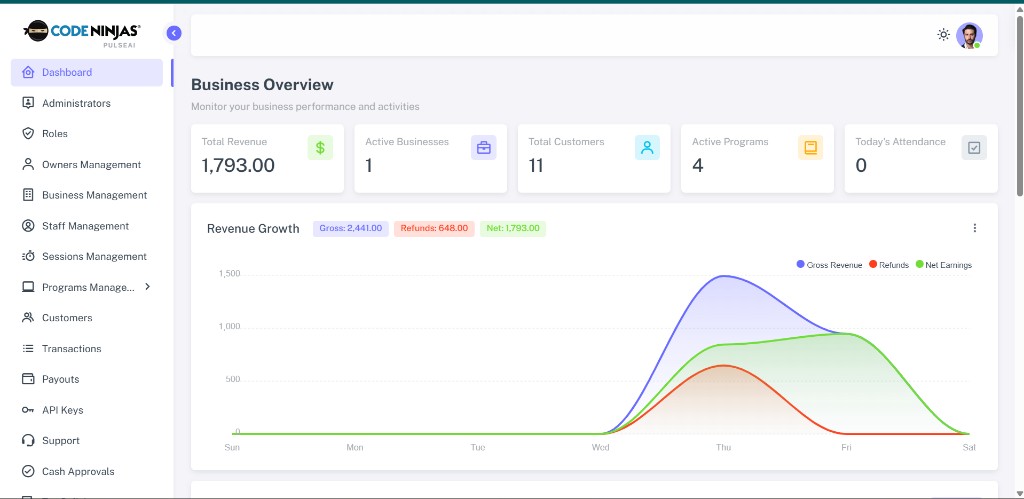
Task: Open the Revenue Growth three-dot options menu
Action: (974, 228)
